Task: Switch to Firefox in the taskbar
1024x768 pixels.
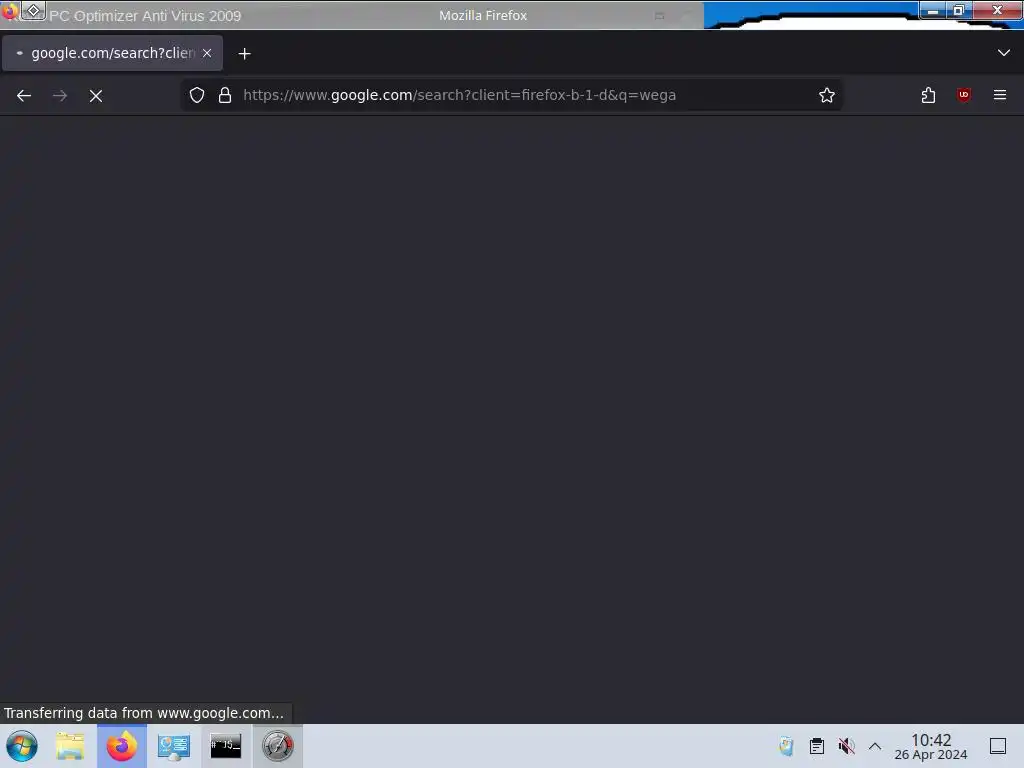Action: (122, 746)
